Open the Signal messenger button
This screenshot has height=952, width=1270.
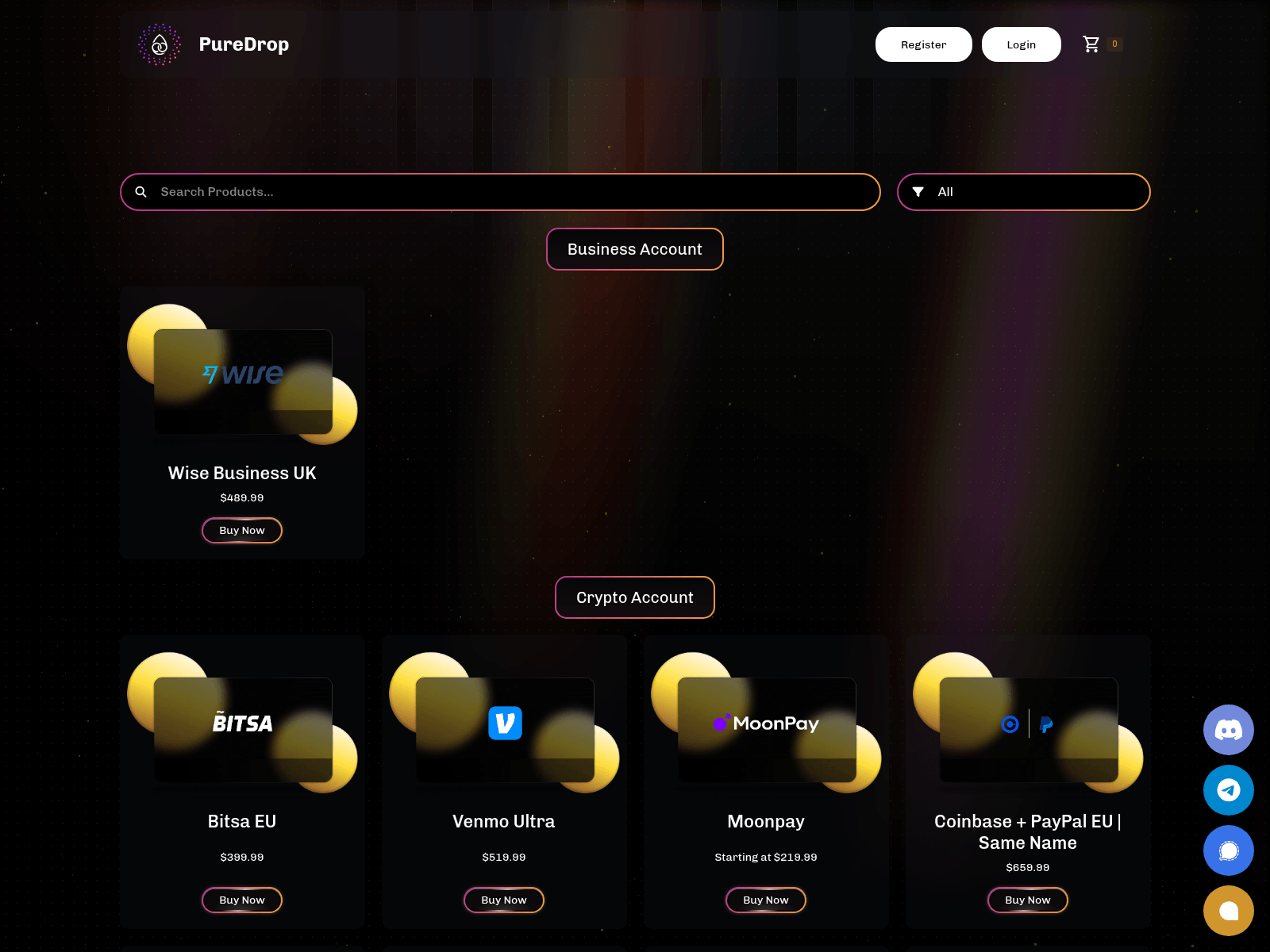pyautogui.click(x=1228, y=850)
